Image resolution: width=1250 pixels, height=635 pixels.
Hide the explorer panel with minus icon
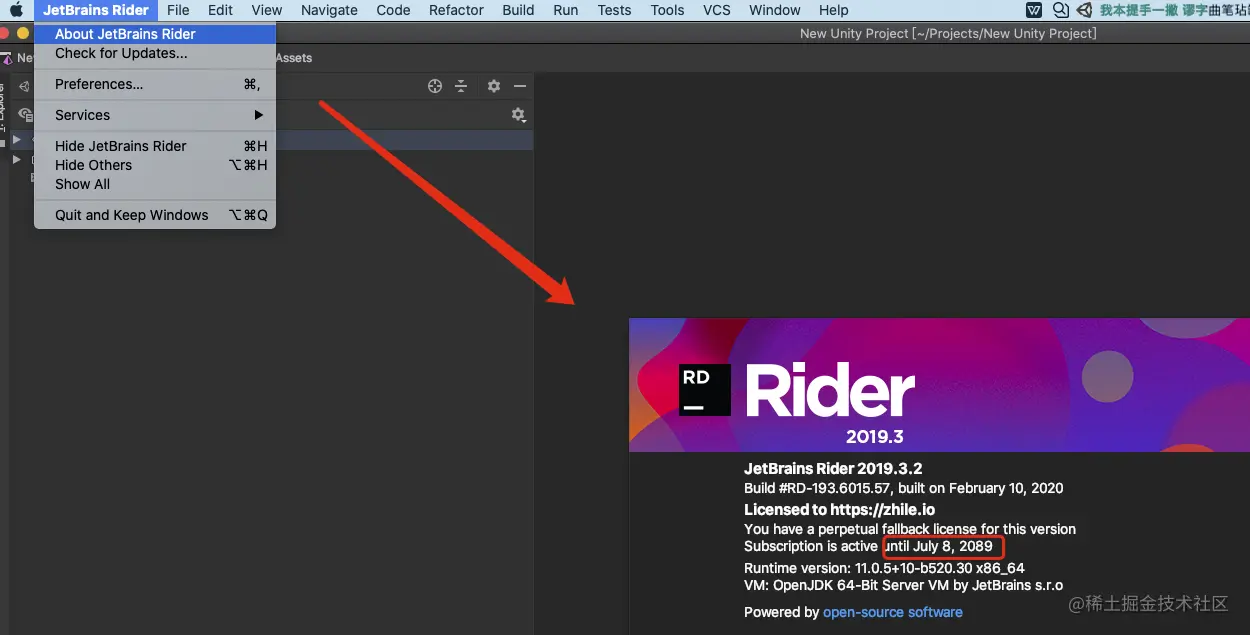[x=520, y=86]
